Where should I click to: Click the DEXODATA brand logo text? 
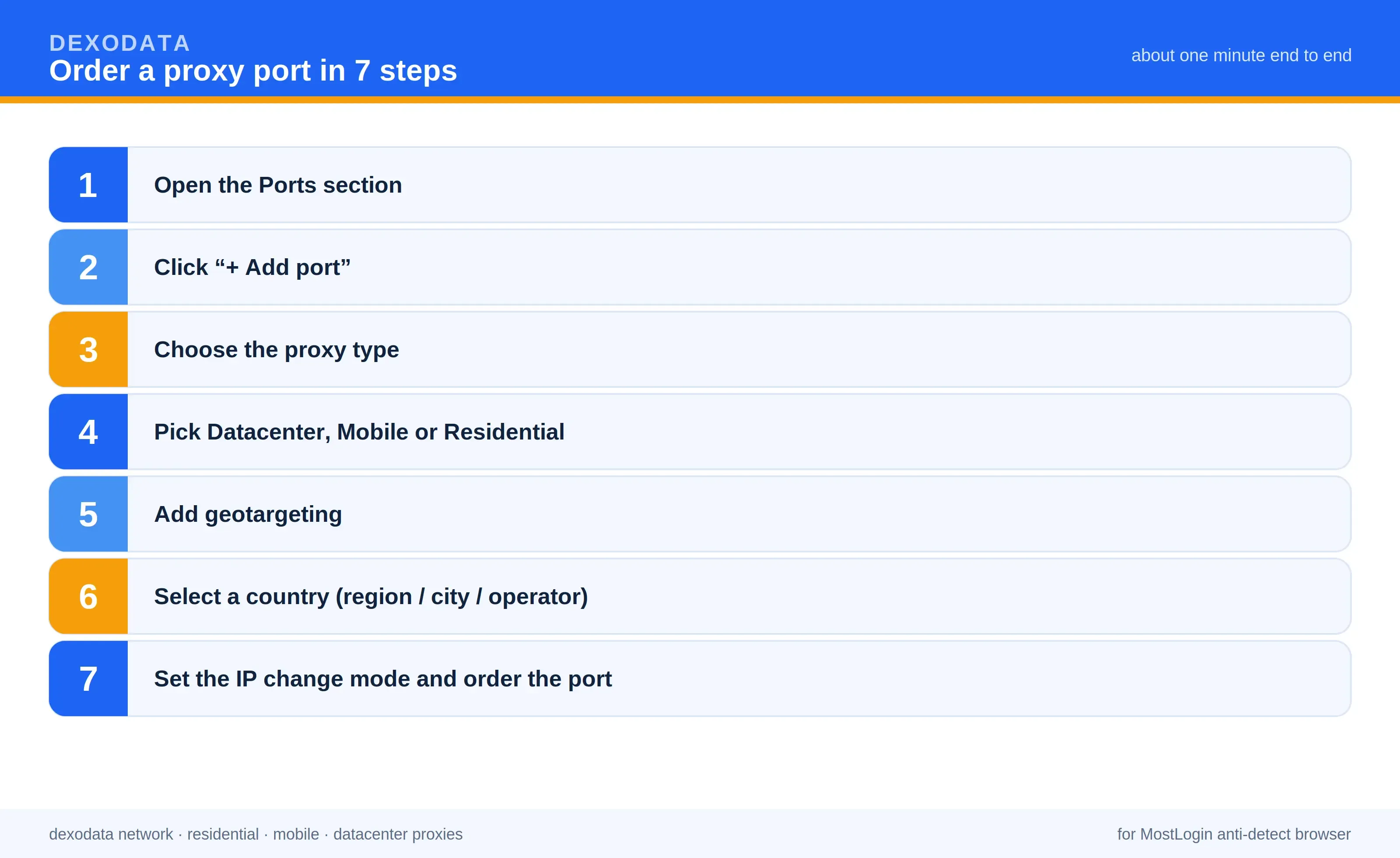click(119, 43)
